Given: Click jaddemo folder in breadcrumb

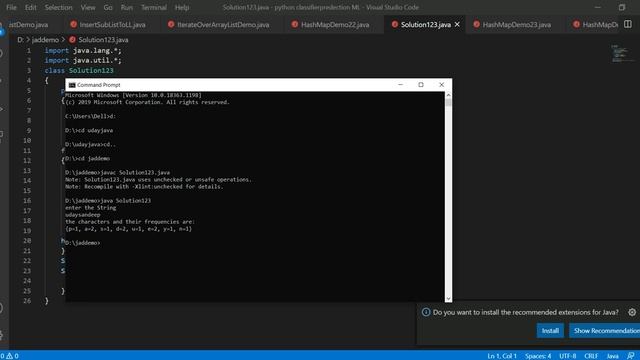Looking at the screenshot, I should 45,40.
